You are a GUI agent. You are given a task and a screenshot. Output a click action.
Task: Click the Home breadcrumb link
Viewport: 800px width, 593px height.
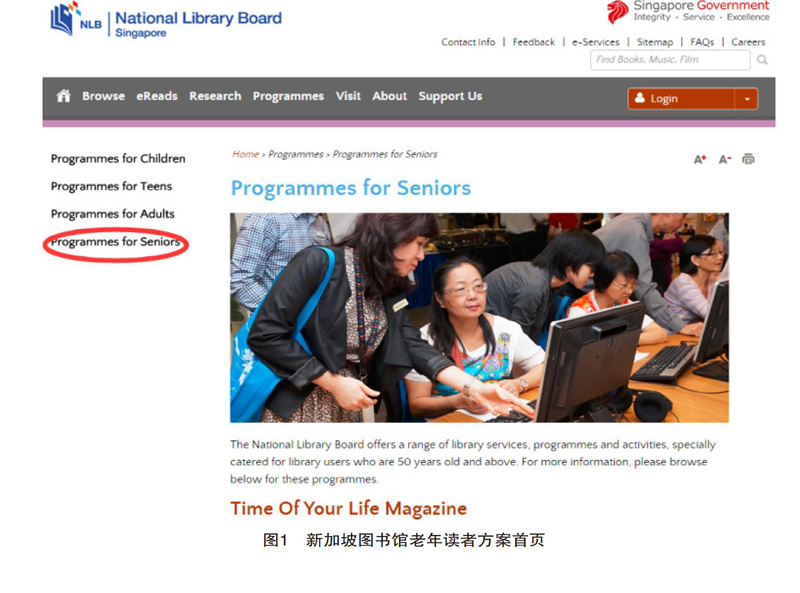point(245,154)
